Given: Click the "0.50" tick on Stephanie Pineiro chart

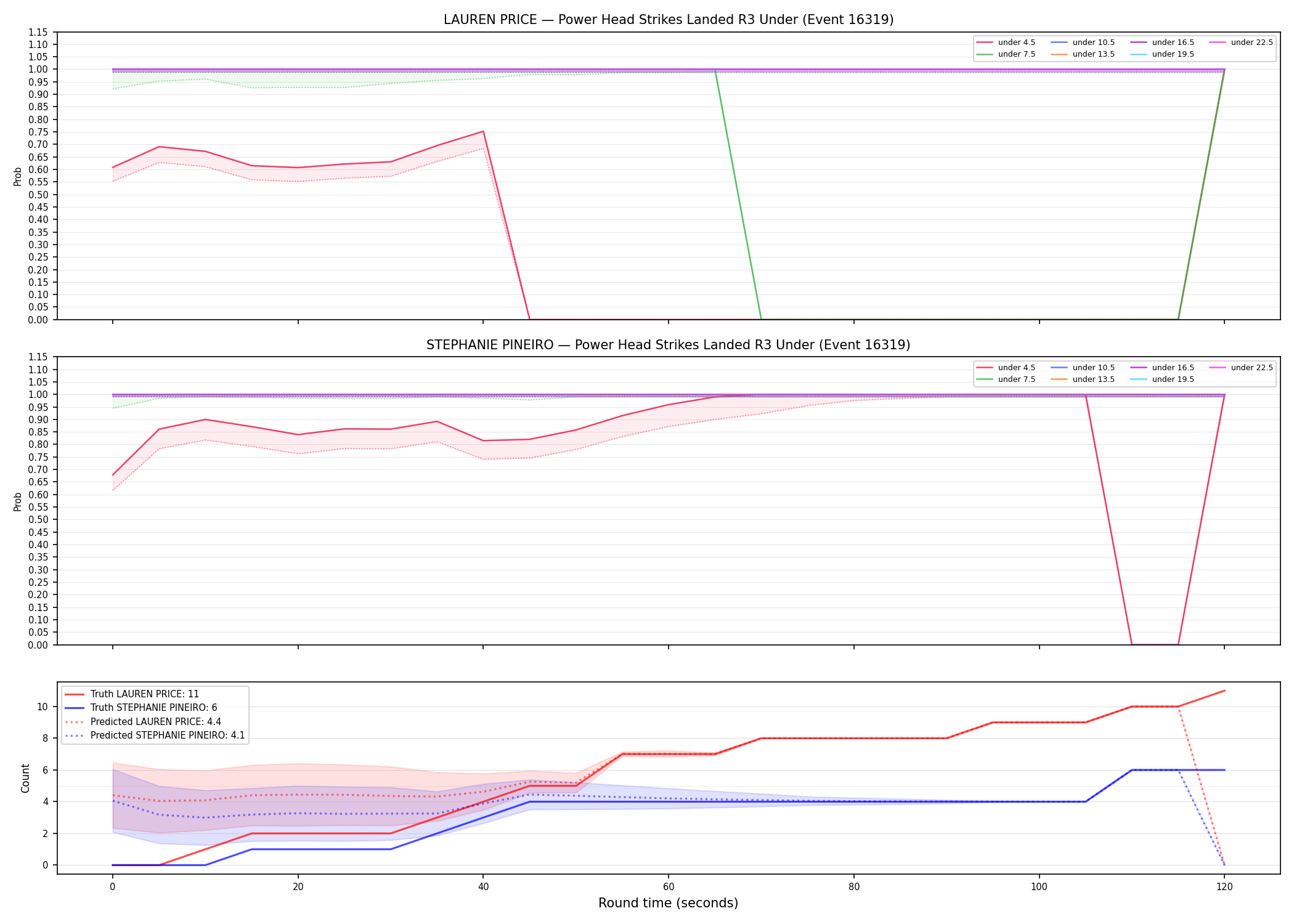Looking at the screenshot, I should pos(38,520).
